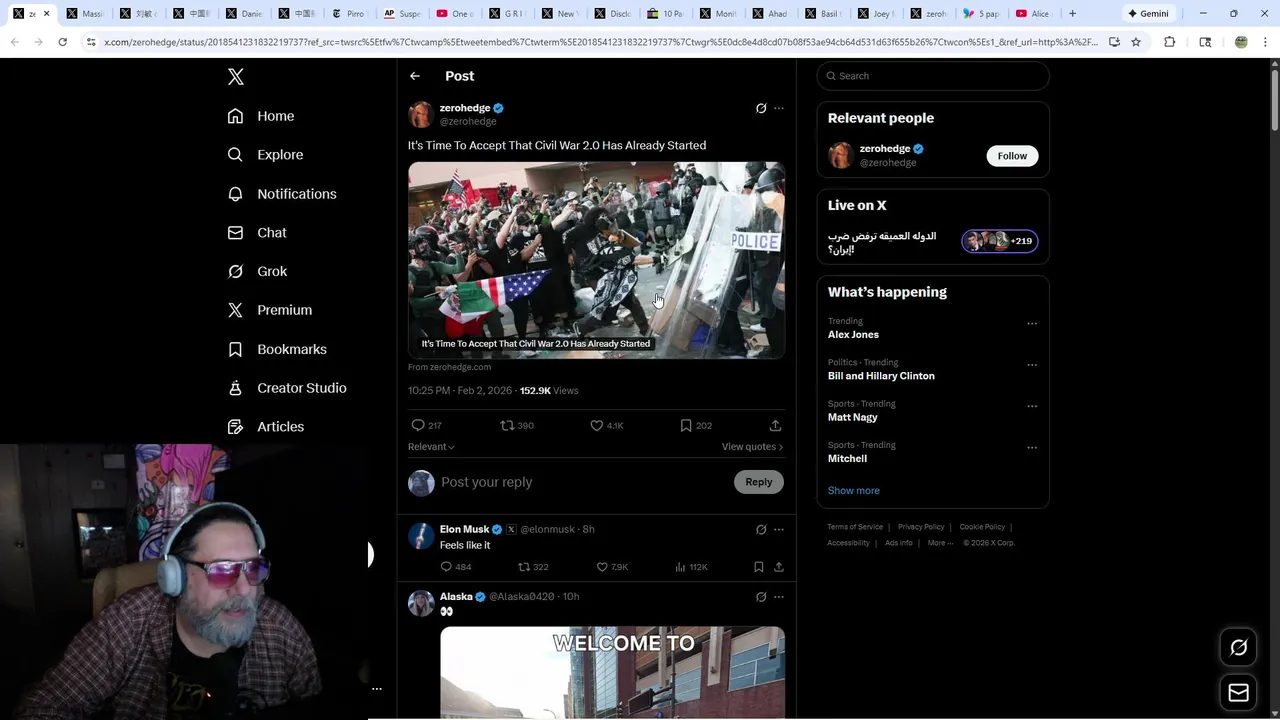This screenshot has height=720, width=1280.
Task: Click Elon Musk's name on the reply
Action: 464,529
